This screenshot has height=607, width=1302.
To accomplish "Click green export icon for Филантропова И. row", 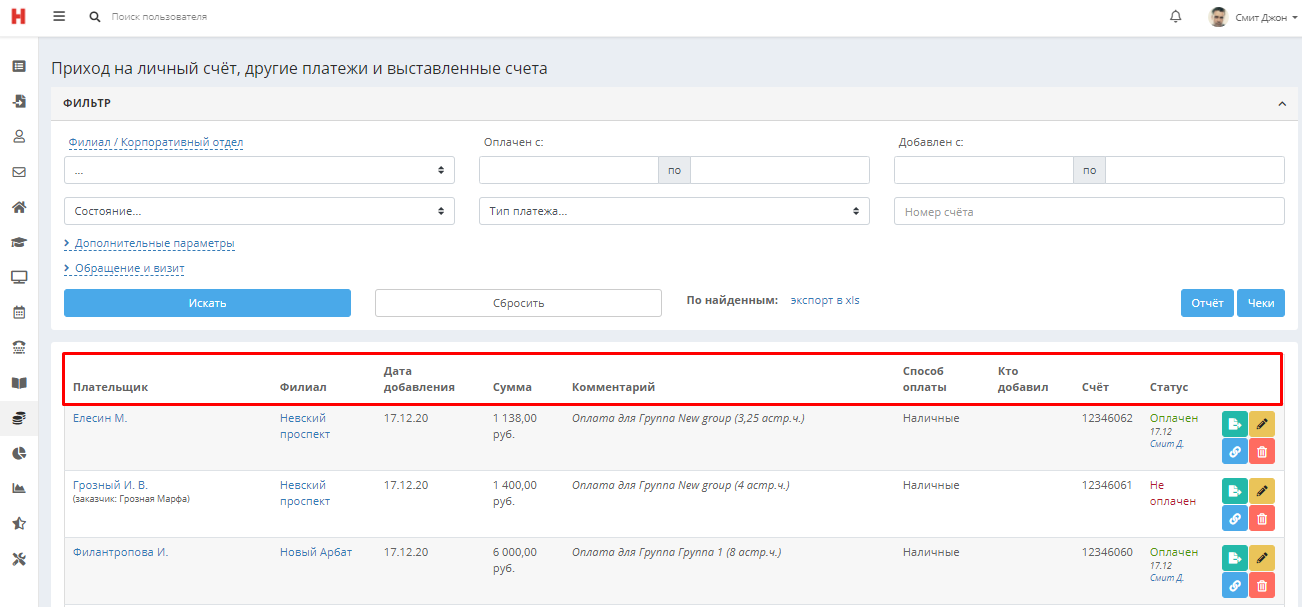I will point(1234,558).
